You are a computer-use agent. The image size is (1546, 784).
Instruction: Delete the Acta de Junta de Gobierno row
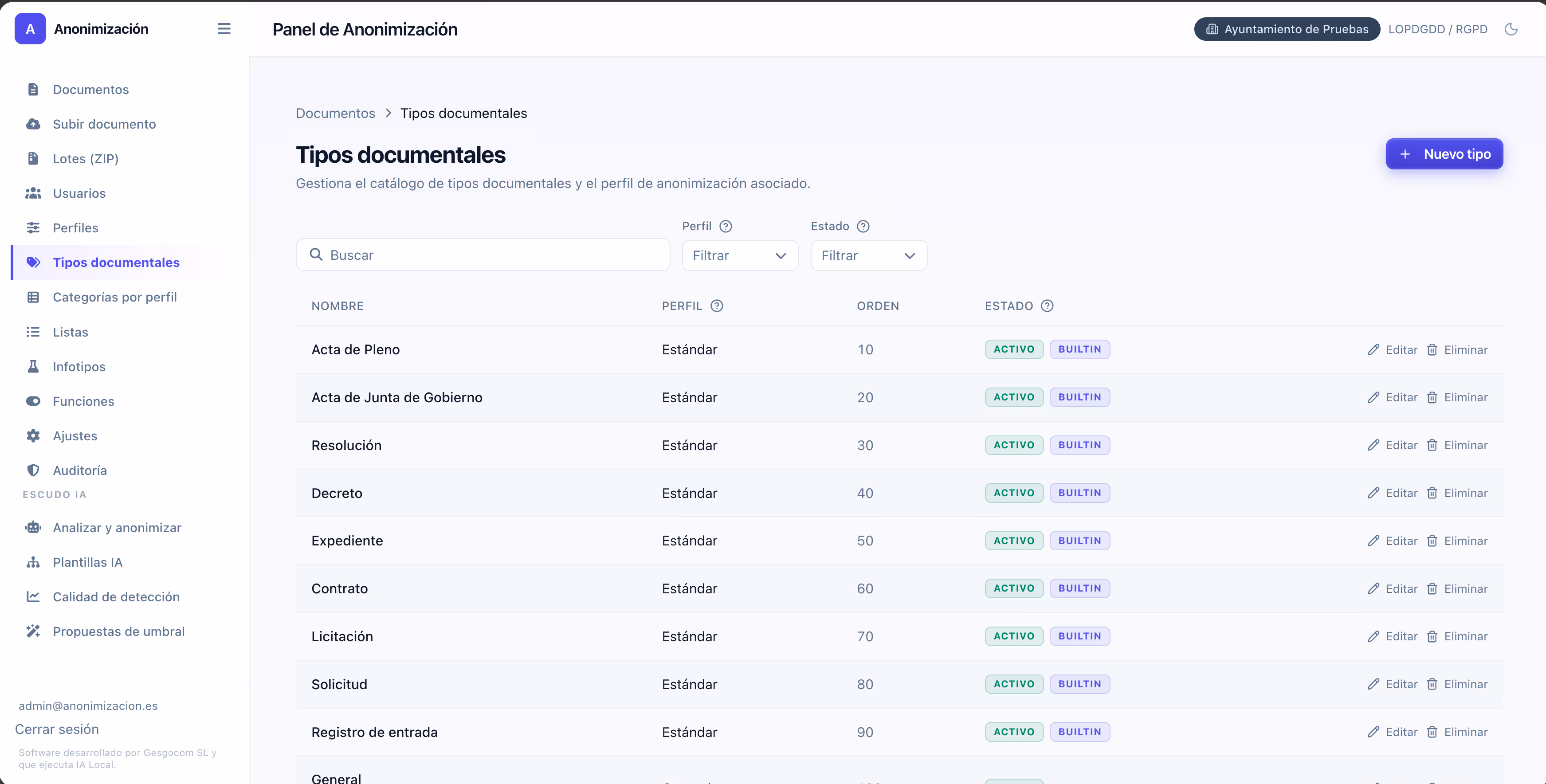pyautogui.click(x=1456, y=397)
